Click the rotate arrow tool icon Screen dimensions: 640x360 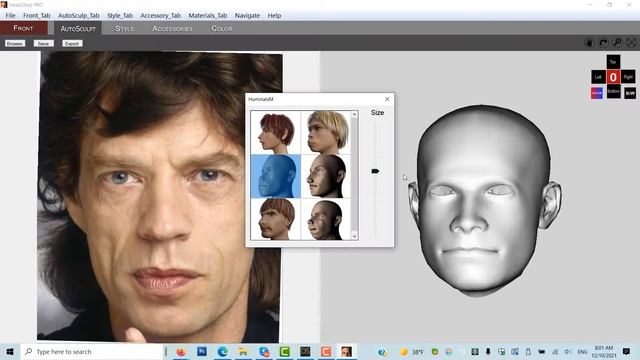603,42
